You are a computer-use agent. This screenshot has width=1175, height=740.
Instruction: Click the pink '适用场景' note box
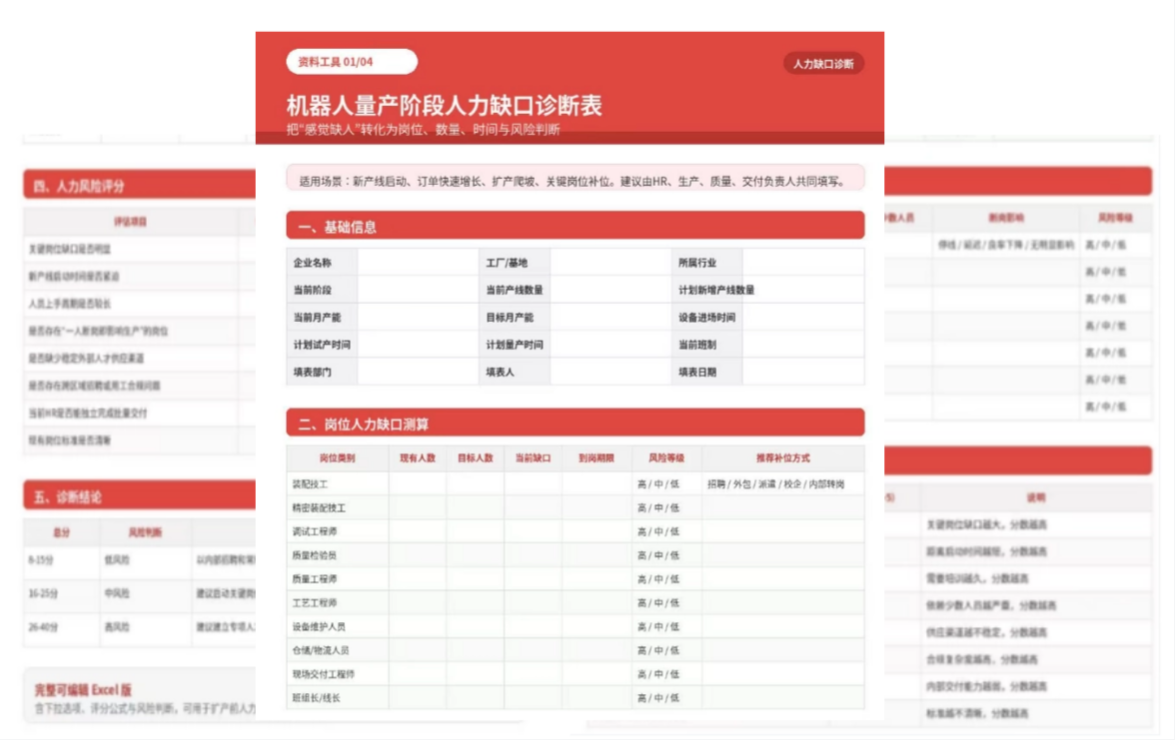575,180
